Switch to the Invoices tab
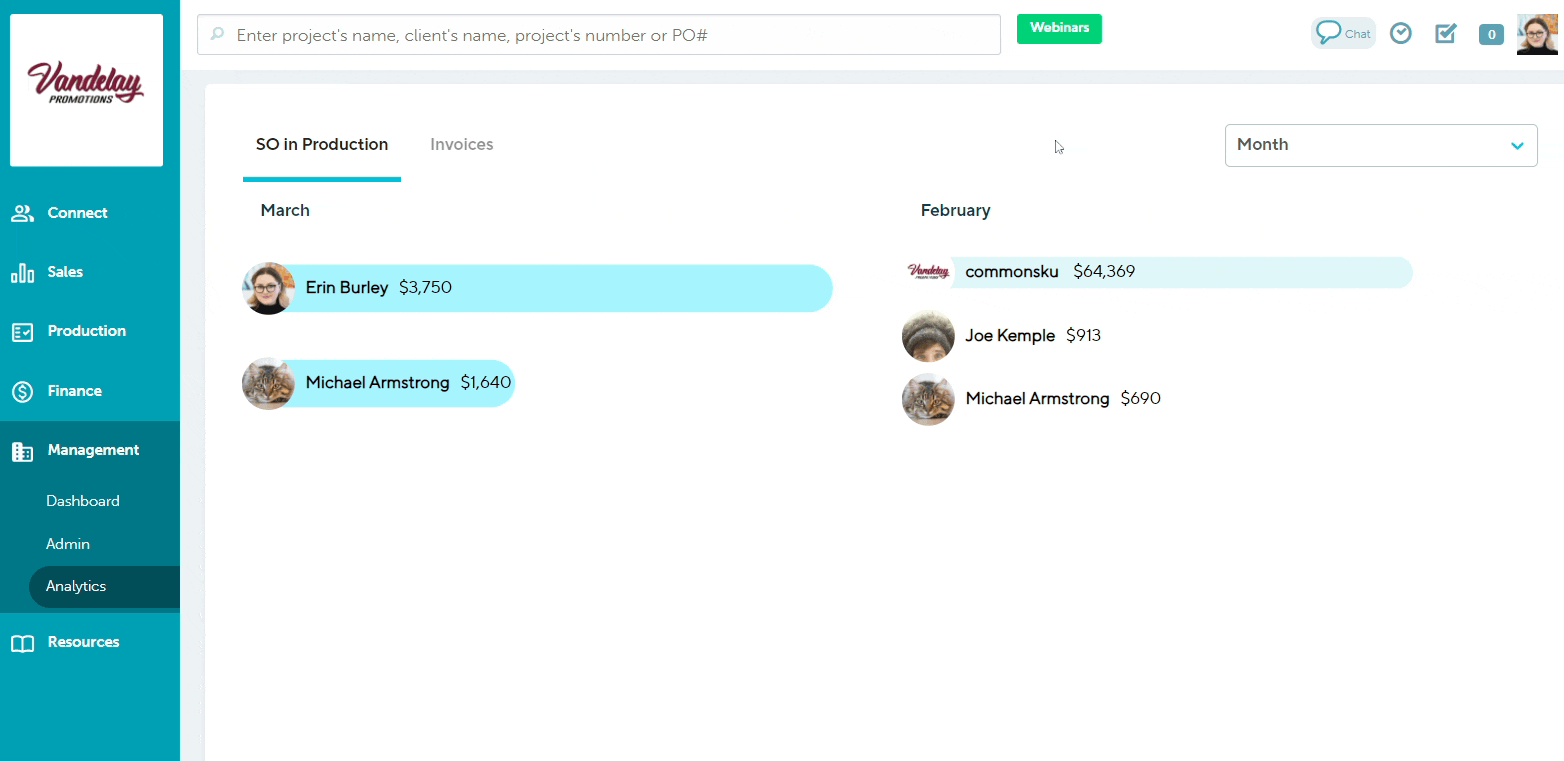This screenshot has width=1564, height=761. click(461, 145)
